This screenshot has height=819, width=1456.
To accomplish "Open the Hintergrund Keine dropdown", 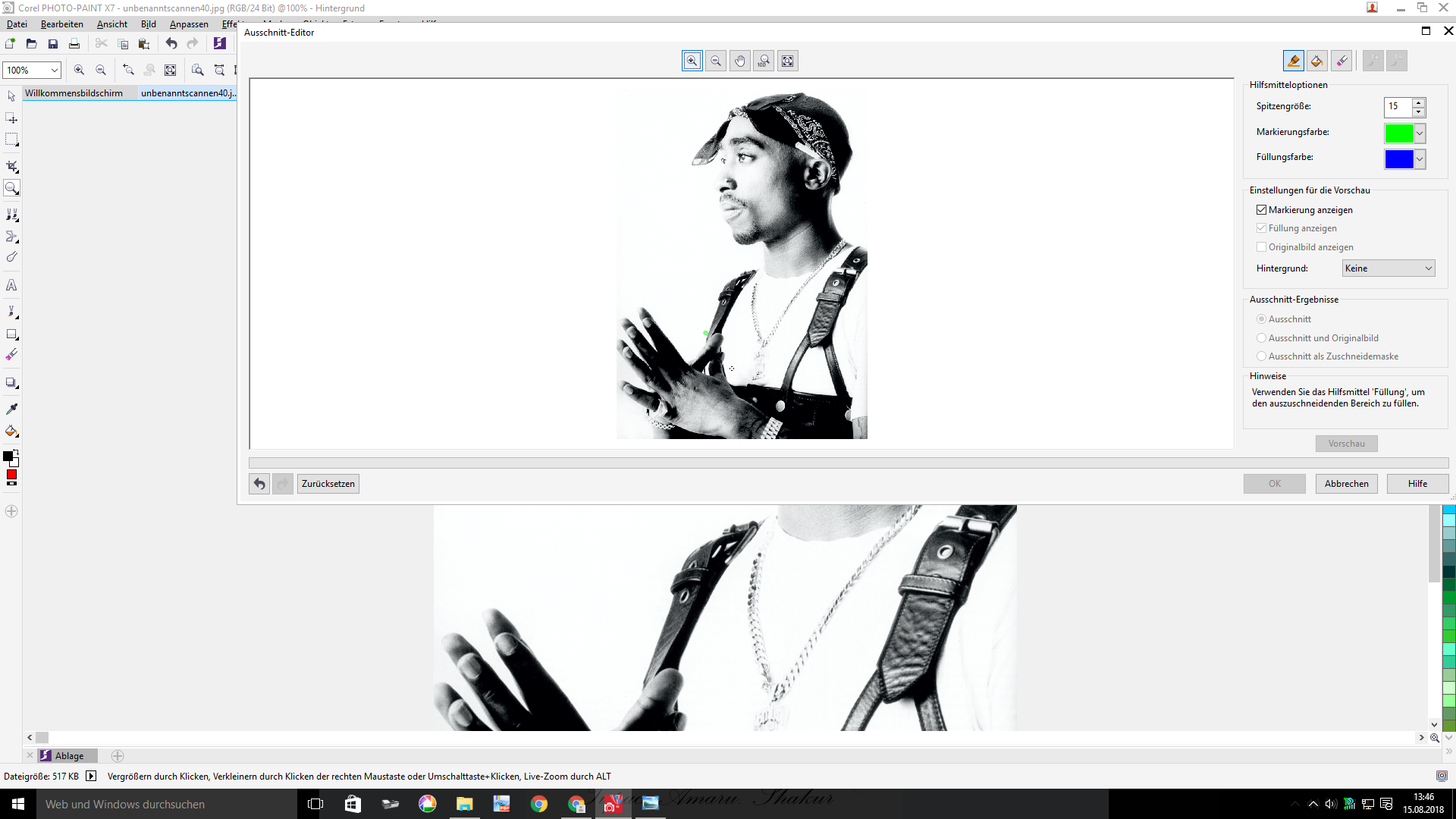I will coord(1389,268).
